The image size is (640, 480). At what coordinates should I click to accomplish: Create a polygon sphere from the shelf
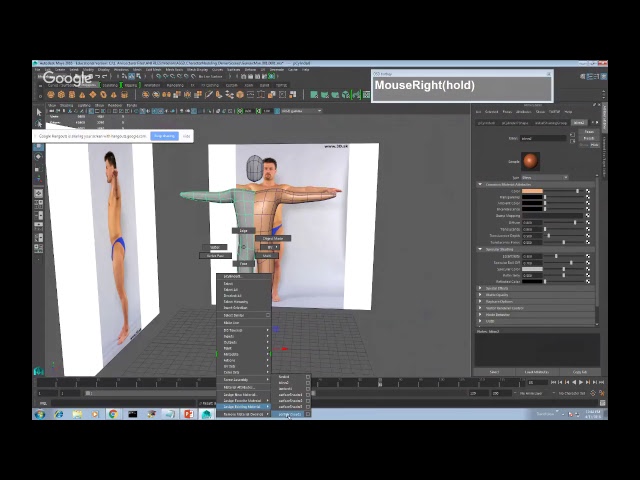click(51, 95)
